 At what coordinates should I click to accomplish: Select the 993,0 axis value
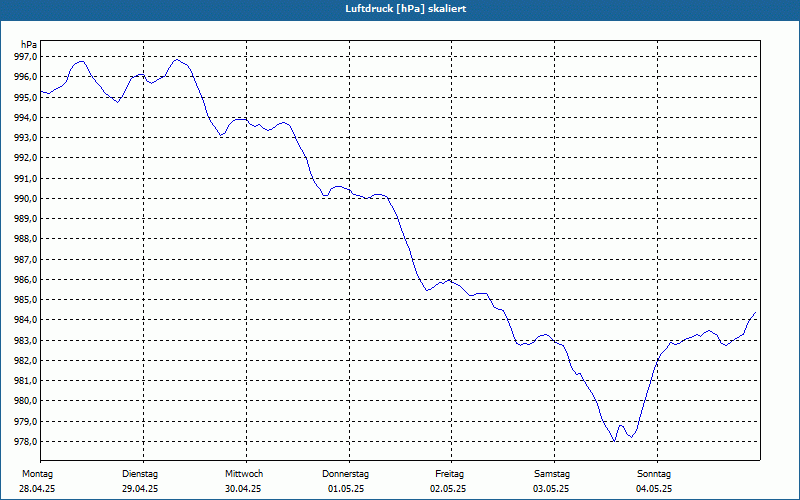pos(26,138)
